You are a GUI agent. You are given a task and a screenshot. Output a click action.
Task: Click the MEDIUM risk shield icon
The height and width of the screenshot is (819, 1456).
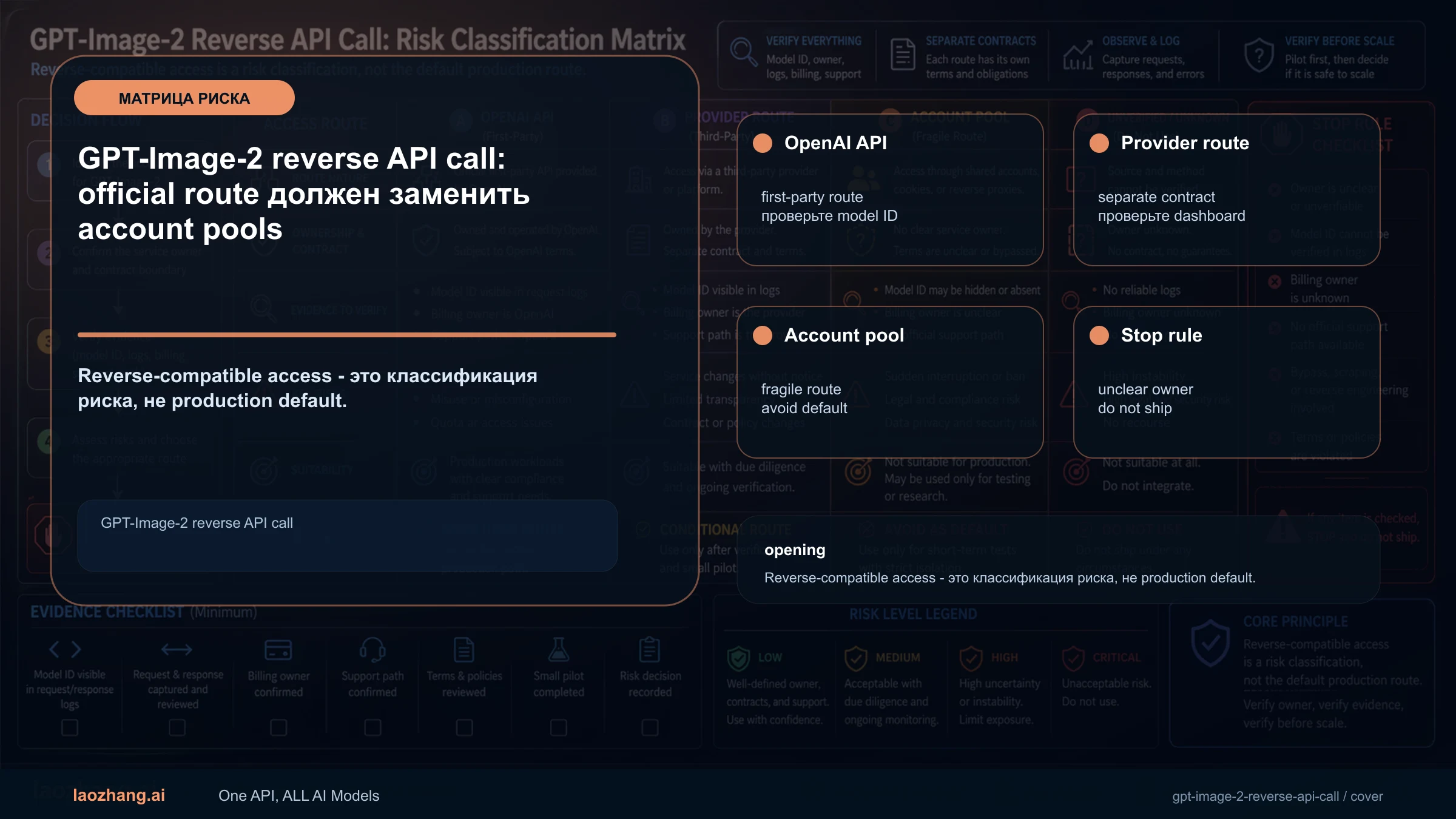click(856, 658)
